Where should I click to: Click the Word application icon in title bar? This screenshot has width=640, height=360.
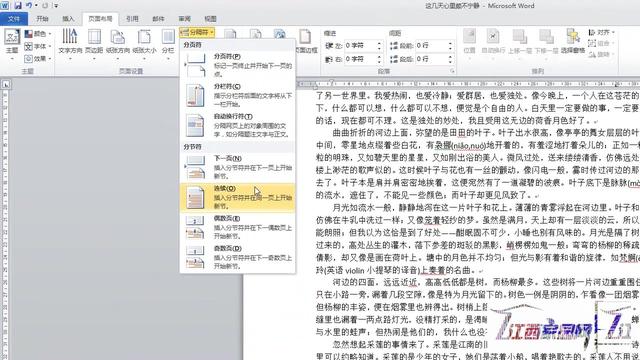click(x=5, y=6)
